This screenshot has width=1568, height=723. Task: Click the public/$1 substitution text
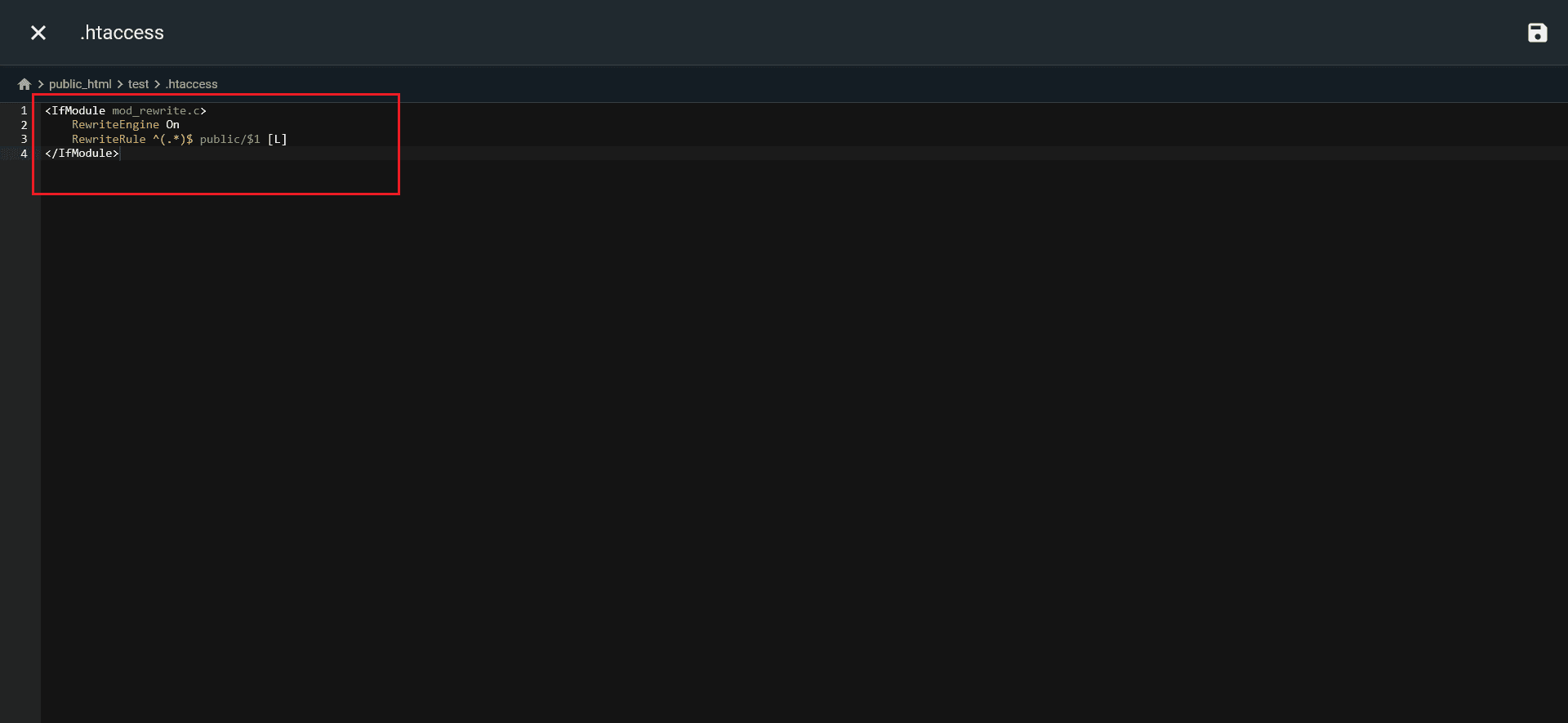230,140
